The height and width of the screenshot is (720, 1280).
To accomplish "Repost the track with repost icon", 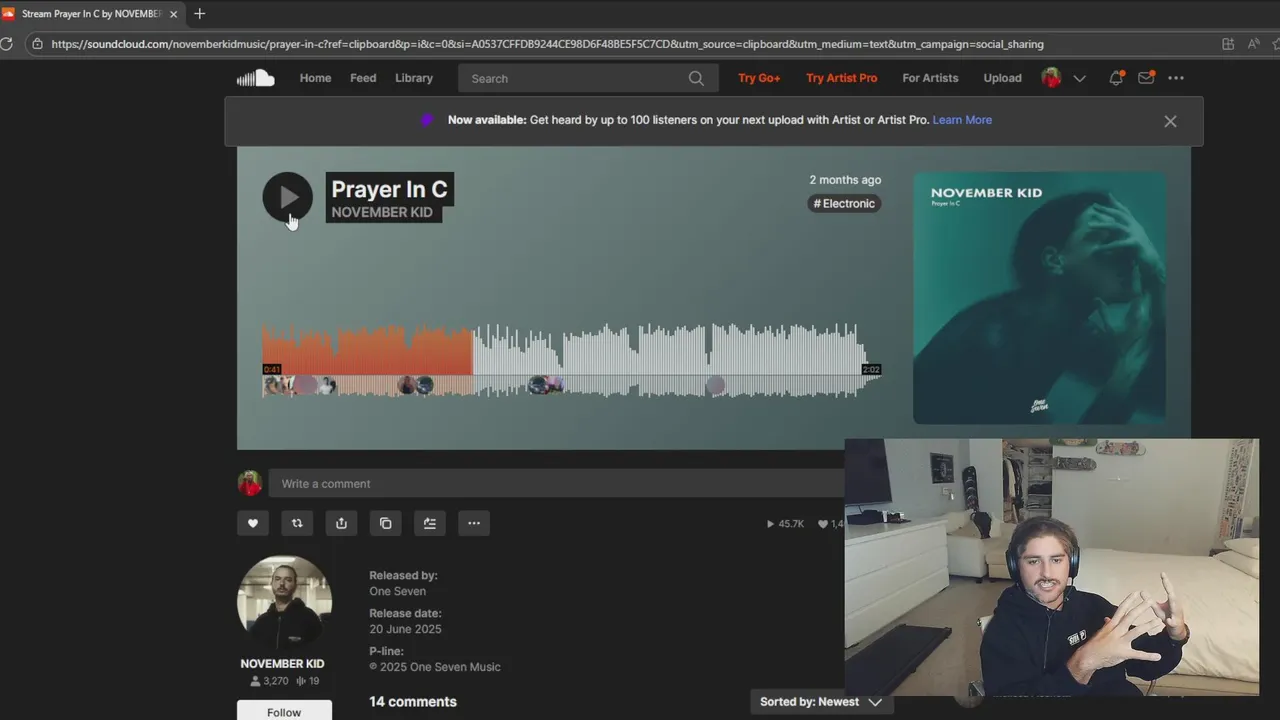I will (x=297, y=523).
